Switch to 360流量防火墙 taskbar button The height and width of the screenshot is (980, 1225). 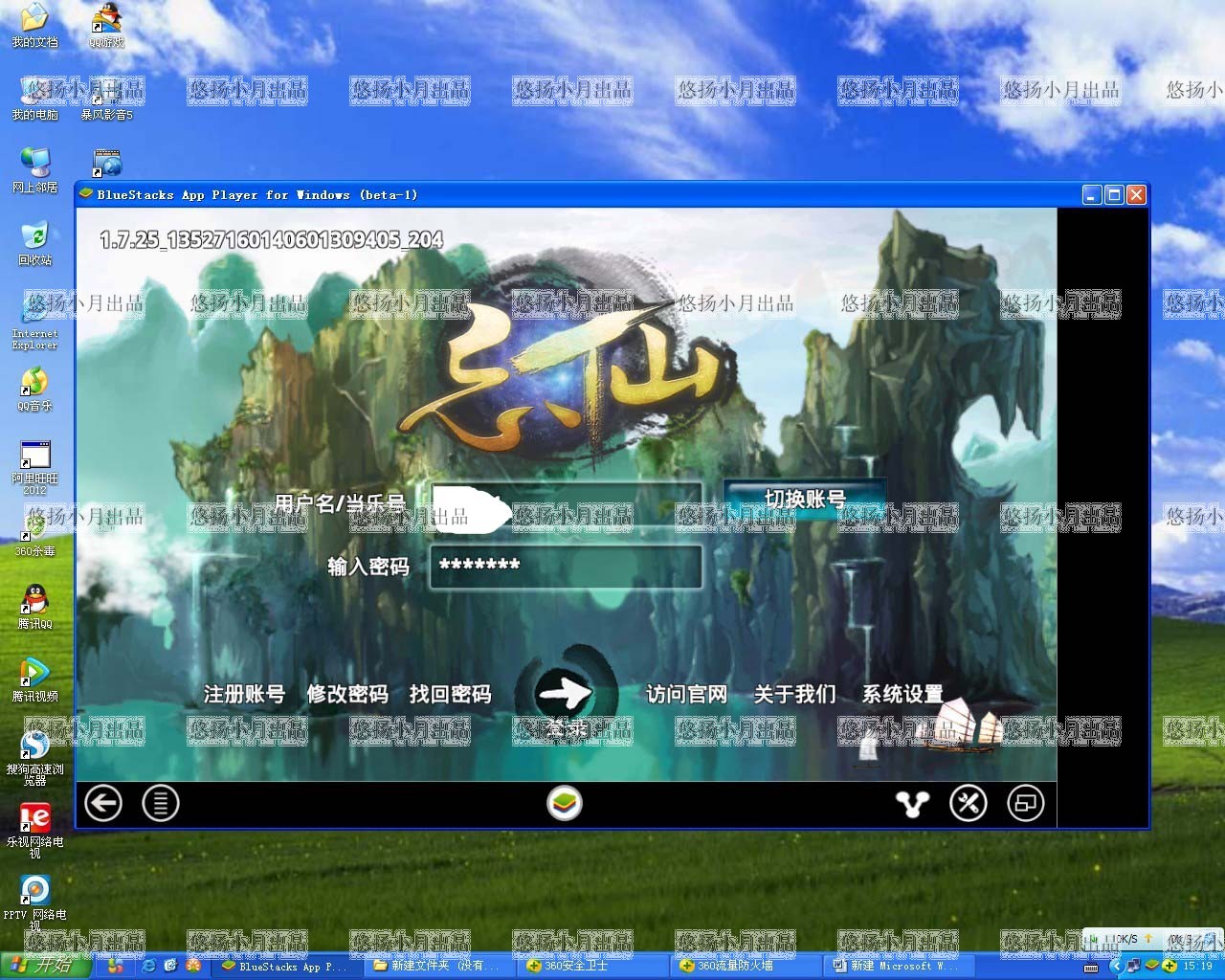pos(746,967)
